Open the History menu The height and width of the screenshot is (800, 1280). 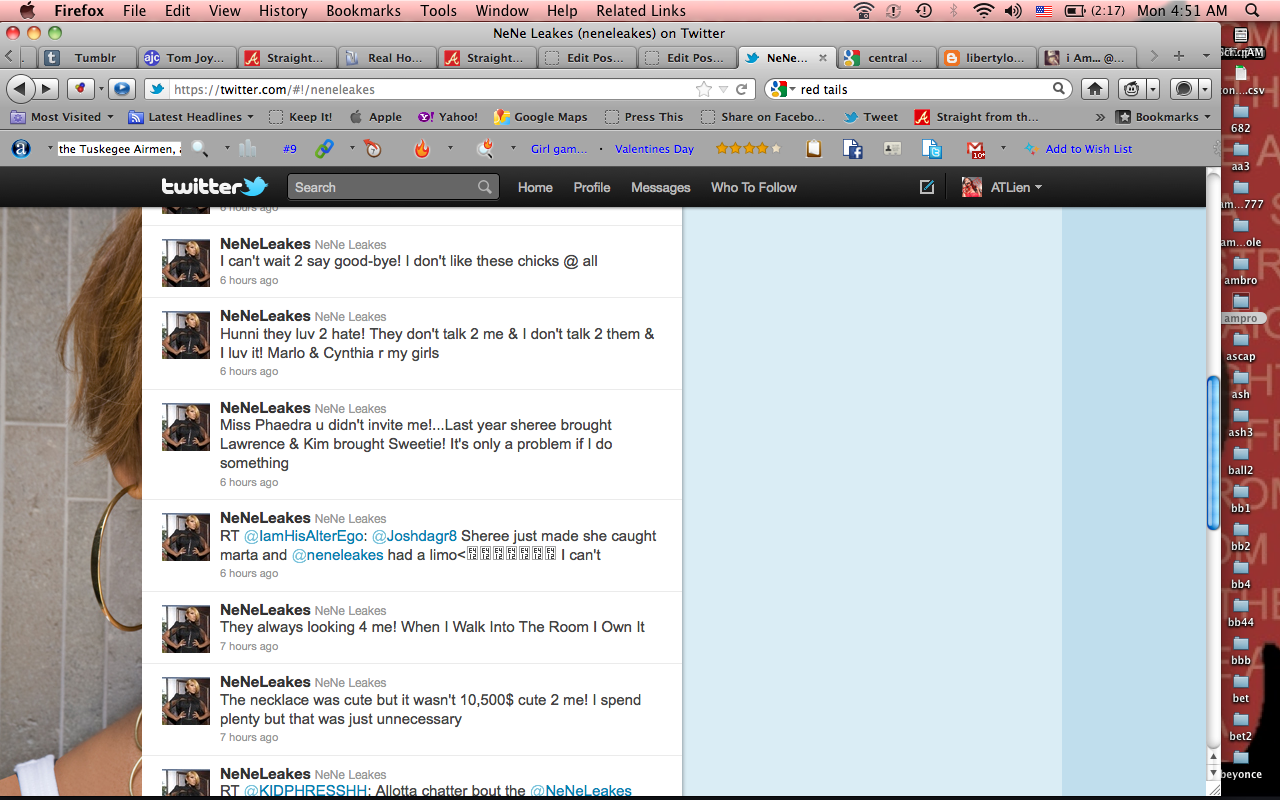tap(283, 11)
